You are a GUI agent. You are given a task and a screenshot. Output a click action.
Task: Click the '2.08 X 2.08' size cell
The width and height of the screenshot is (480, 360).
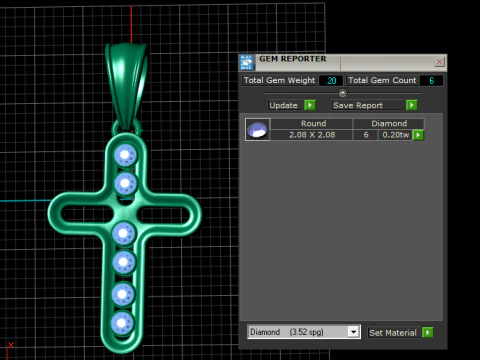coord(312,135)
